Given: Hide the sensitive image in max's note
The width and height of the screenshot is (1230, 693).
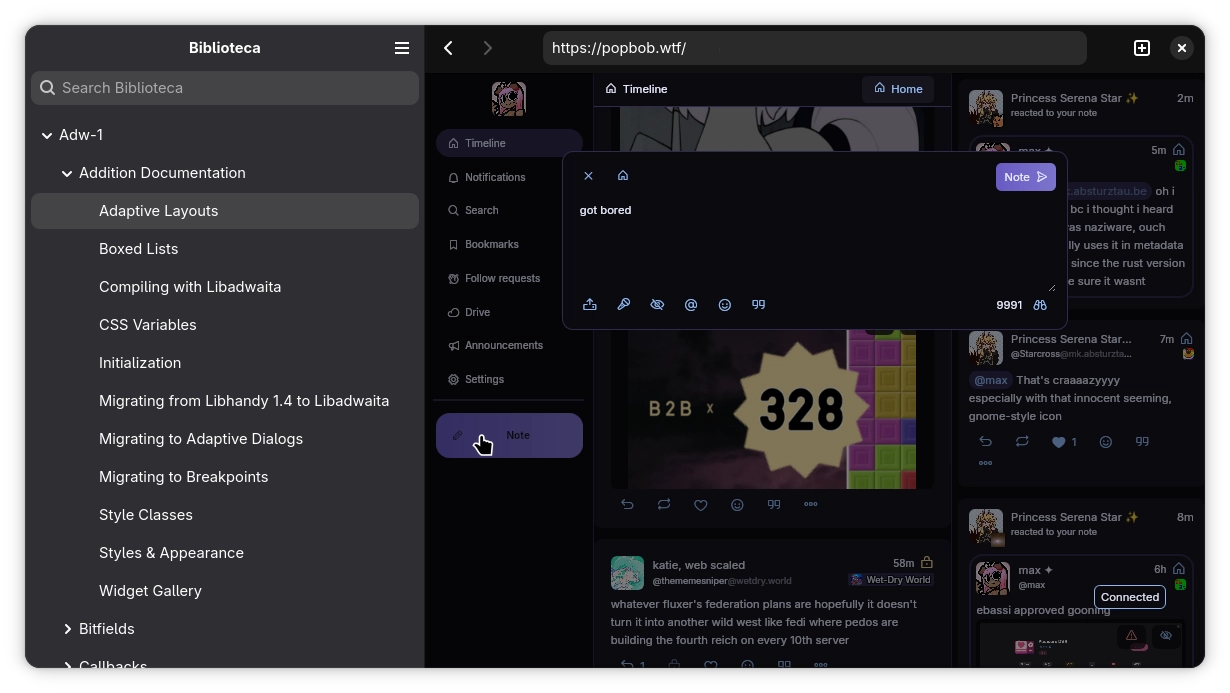Looking at the screenshot, I should click(x=1166, y=636).
